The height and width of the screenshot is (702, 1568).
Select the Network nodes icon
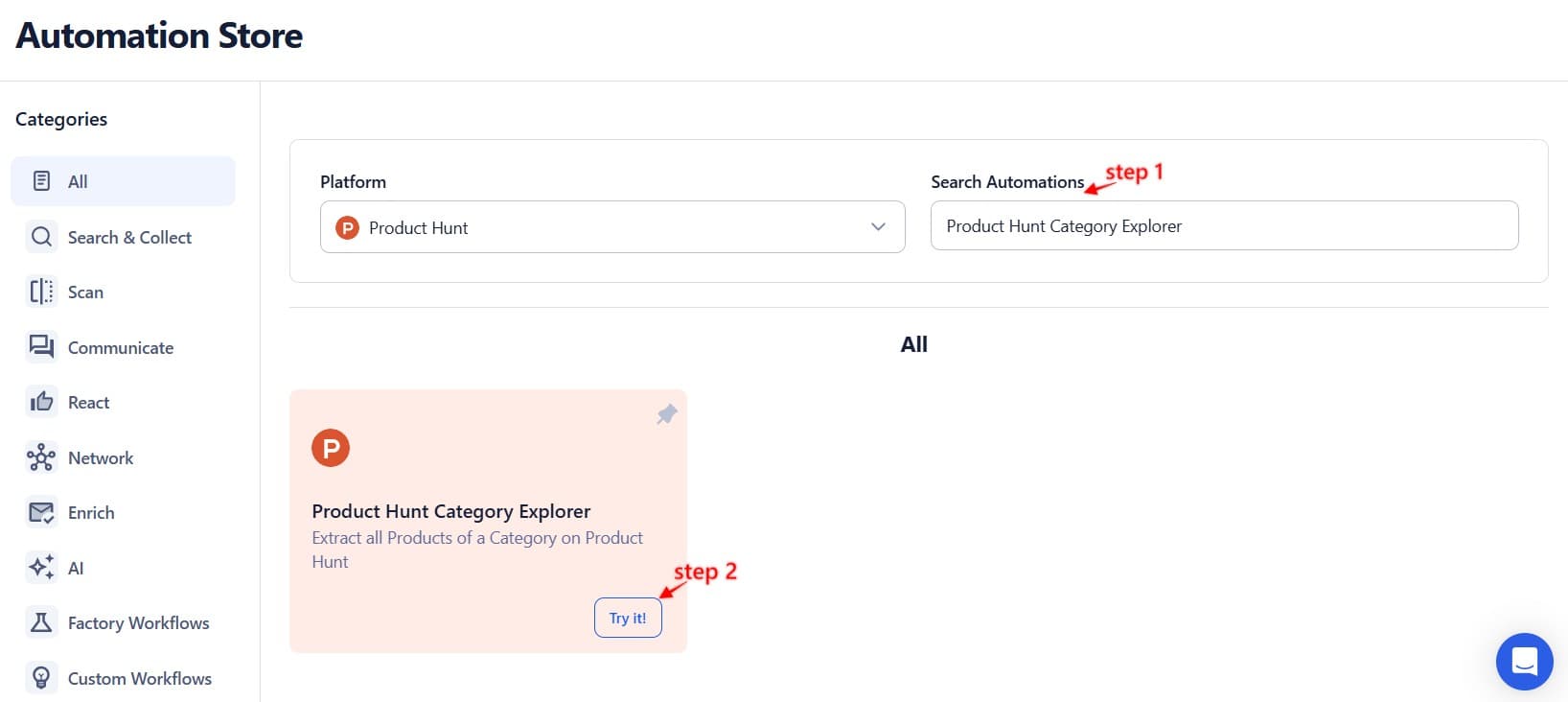coord(41,457)
